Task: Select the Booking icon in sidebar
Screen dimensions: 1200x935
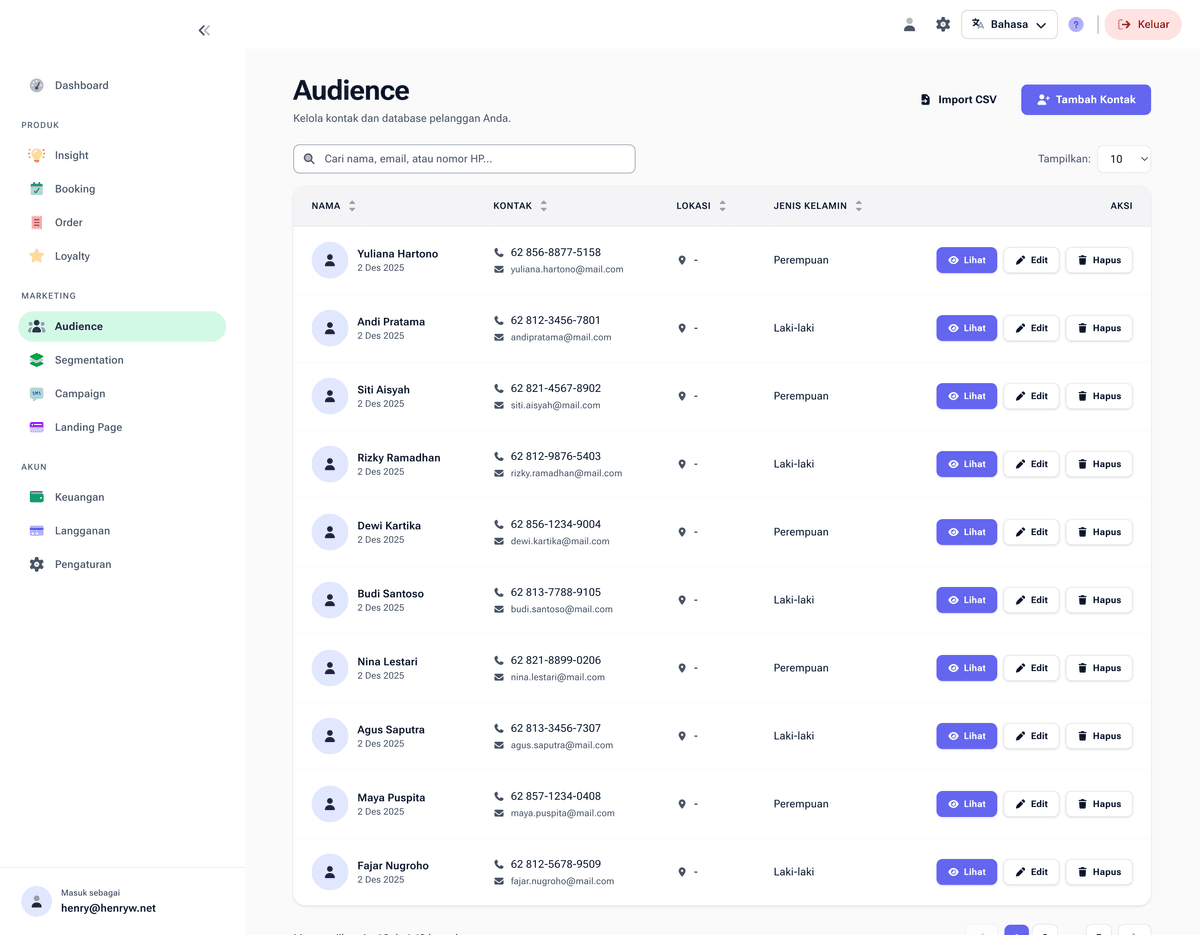Action: pyautogui.click(x=36, y=188)
